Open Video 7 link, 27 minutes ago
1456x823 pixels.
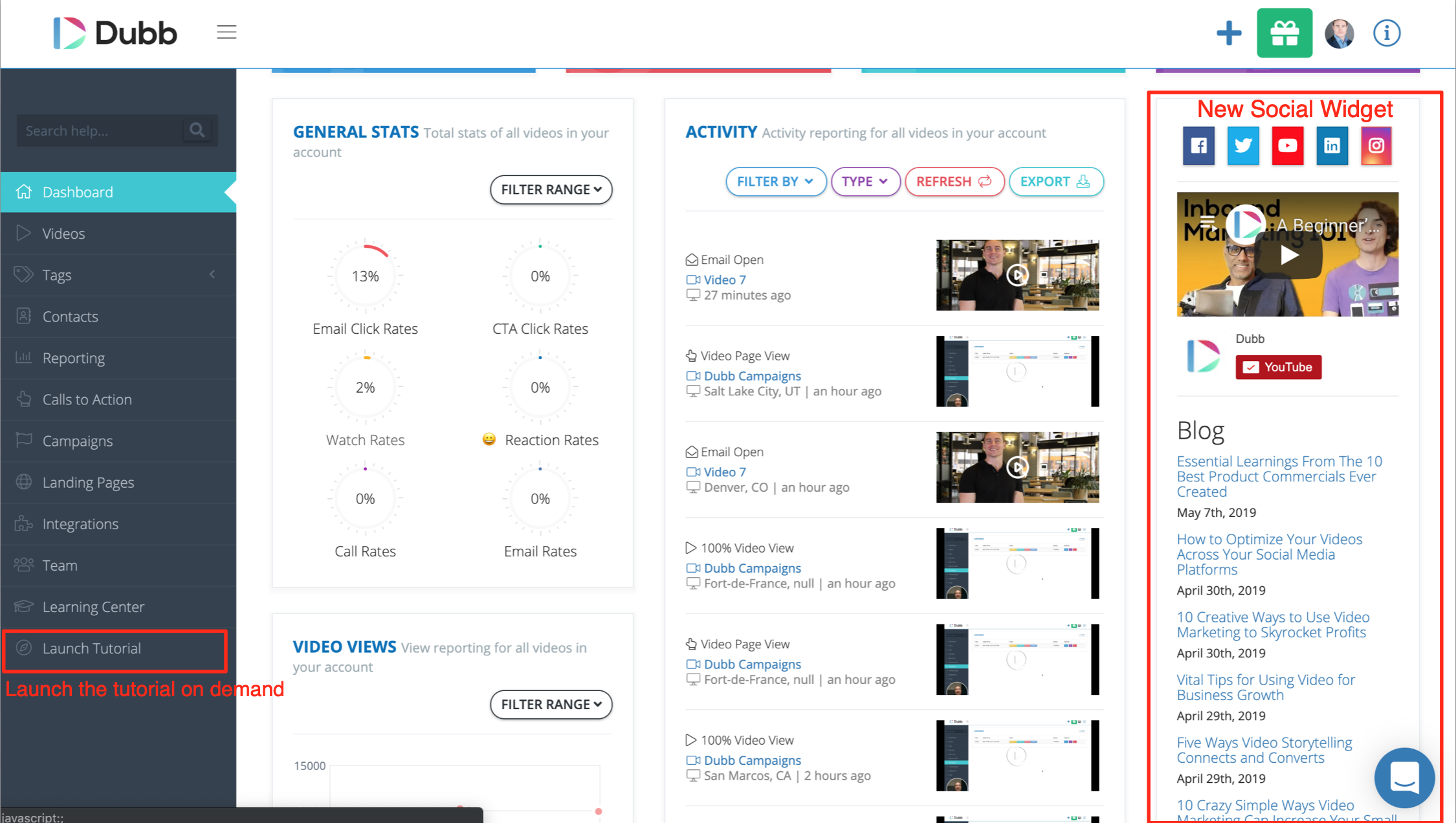724,280
